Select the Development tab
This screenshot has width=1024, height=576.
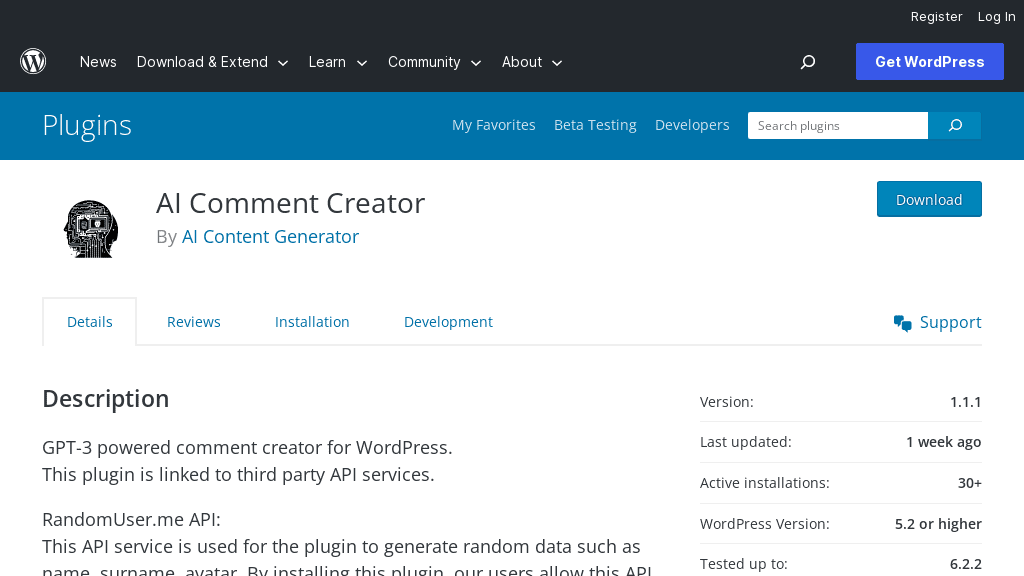448,322
